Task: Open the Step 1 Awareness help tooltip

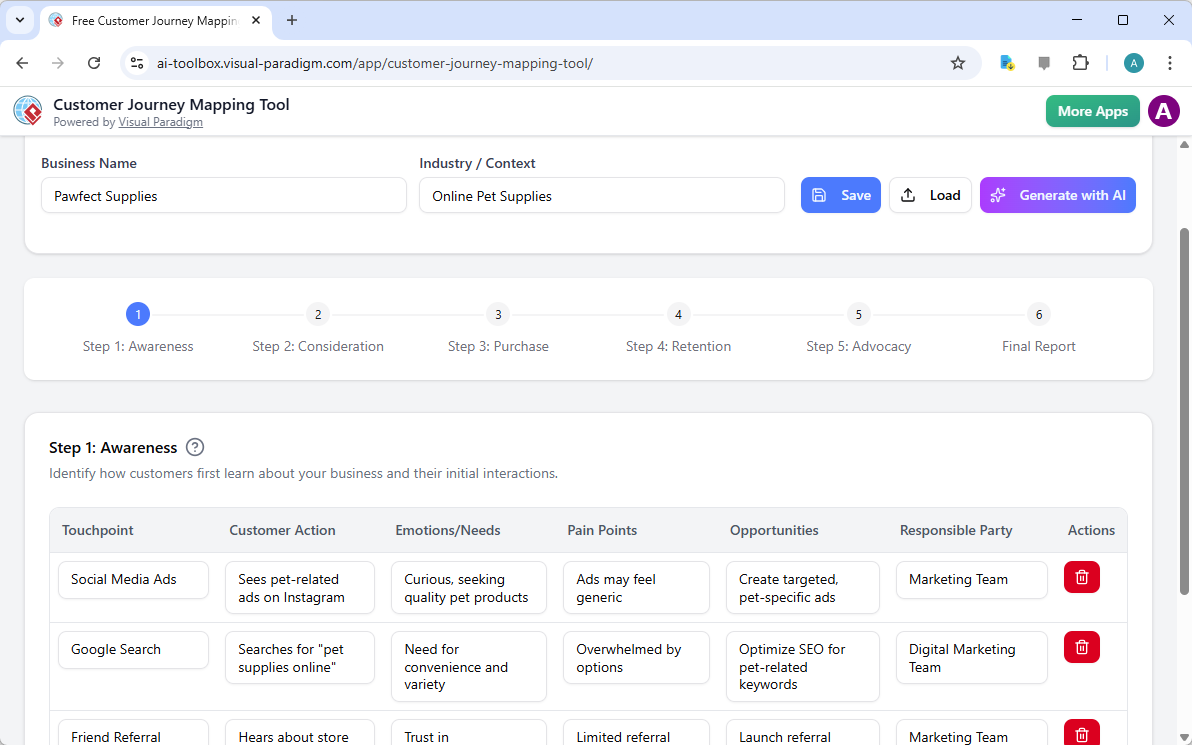Action: coord(195,447)
